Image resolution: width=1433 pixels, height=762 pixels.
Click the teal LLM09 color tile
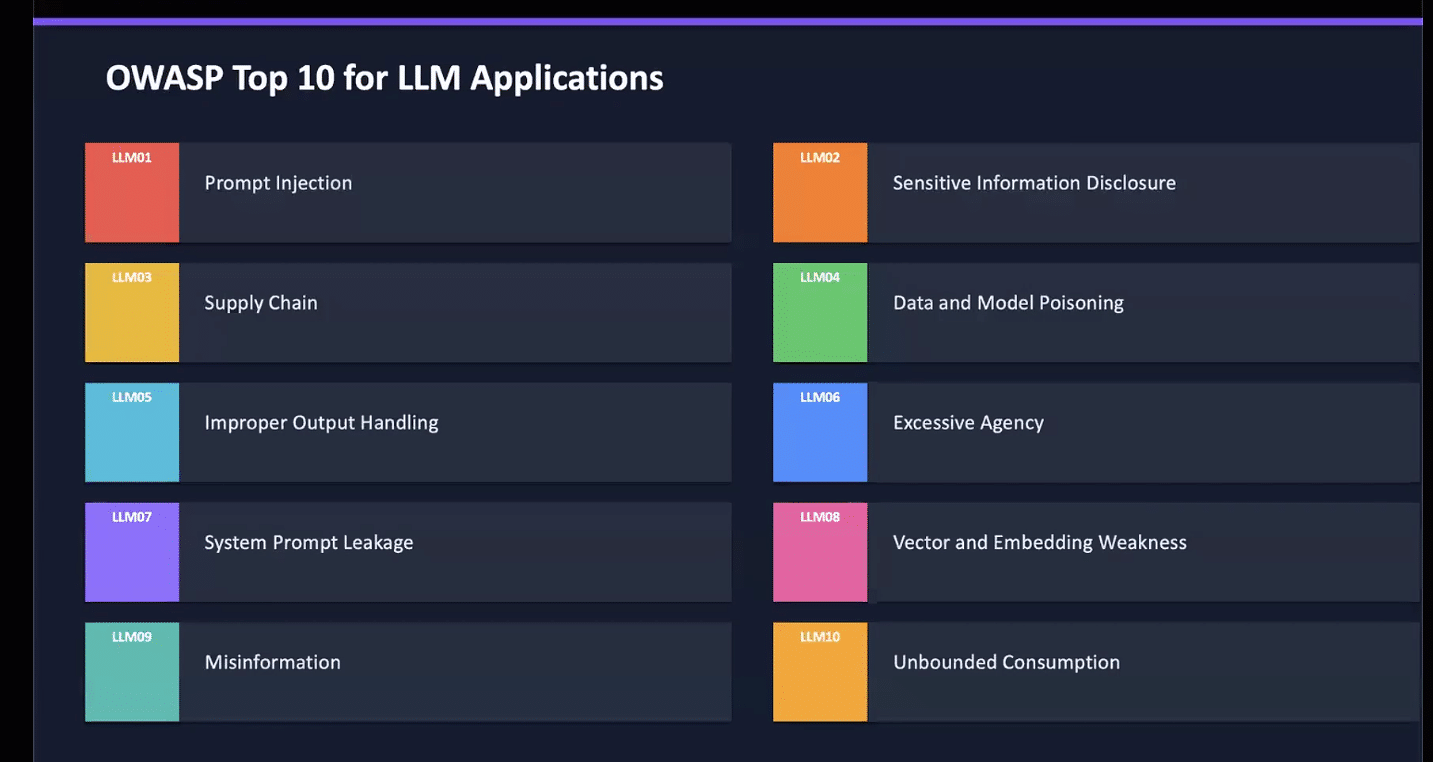(x=132, y=672)
